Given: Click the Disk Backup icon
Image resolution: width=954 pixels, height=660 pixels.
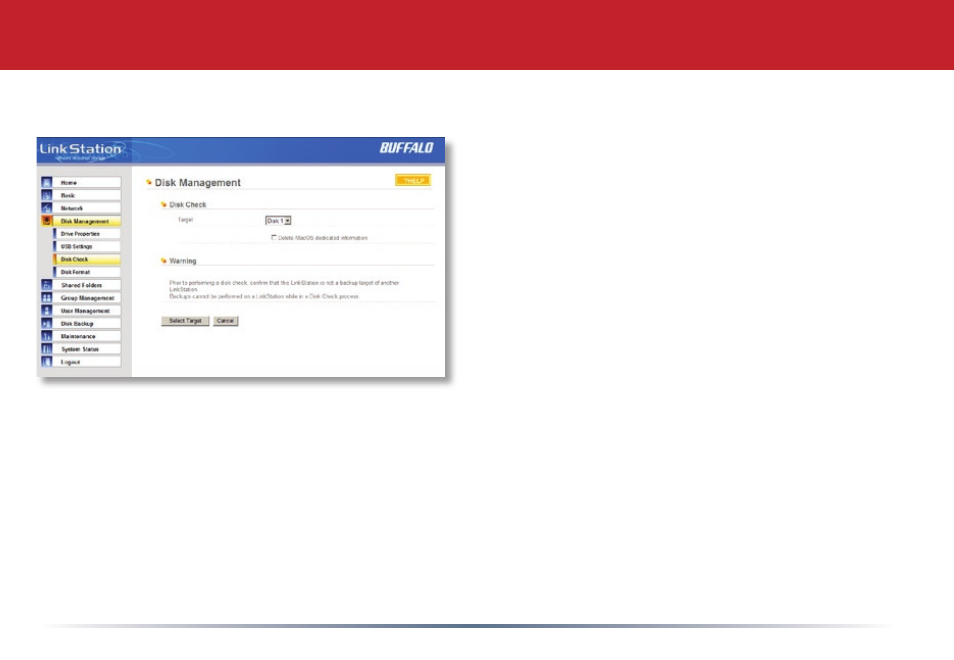Looking at the screenshot, I should click(x=46, y=323).
